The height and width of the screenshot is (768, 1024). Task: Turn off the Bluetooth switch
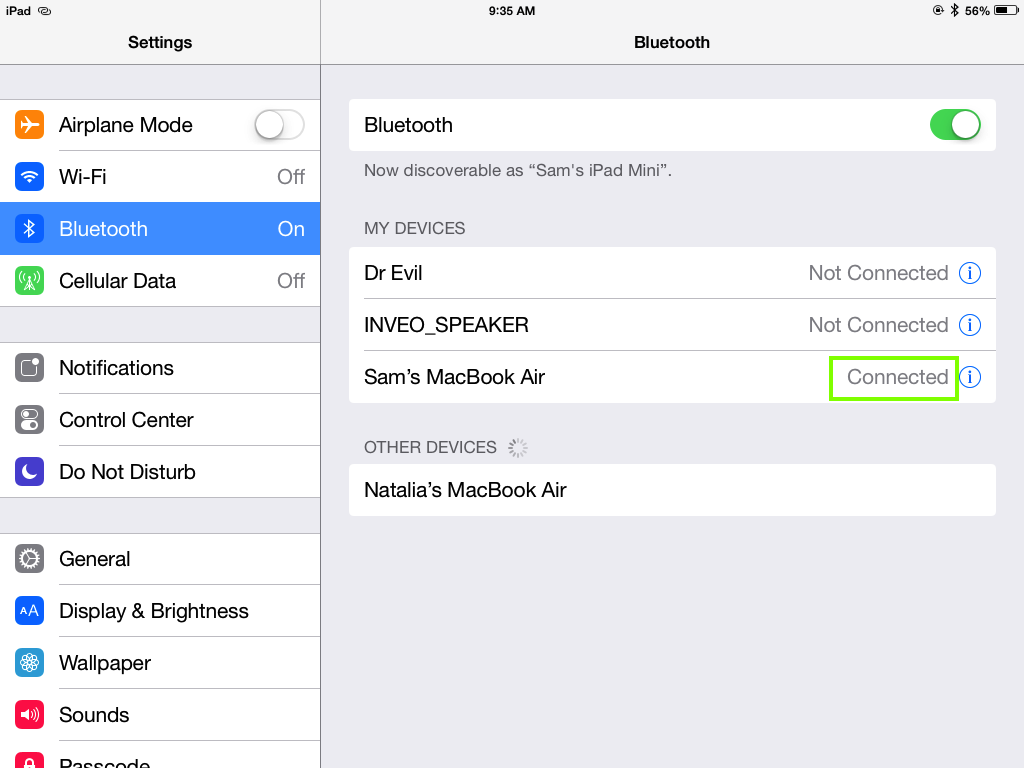(955, 125)
